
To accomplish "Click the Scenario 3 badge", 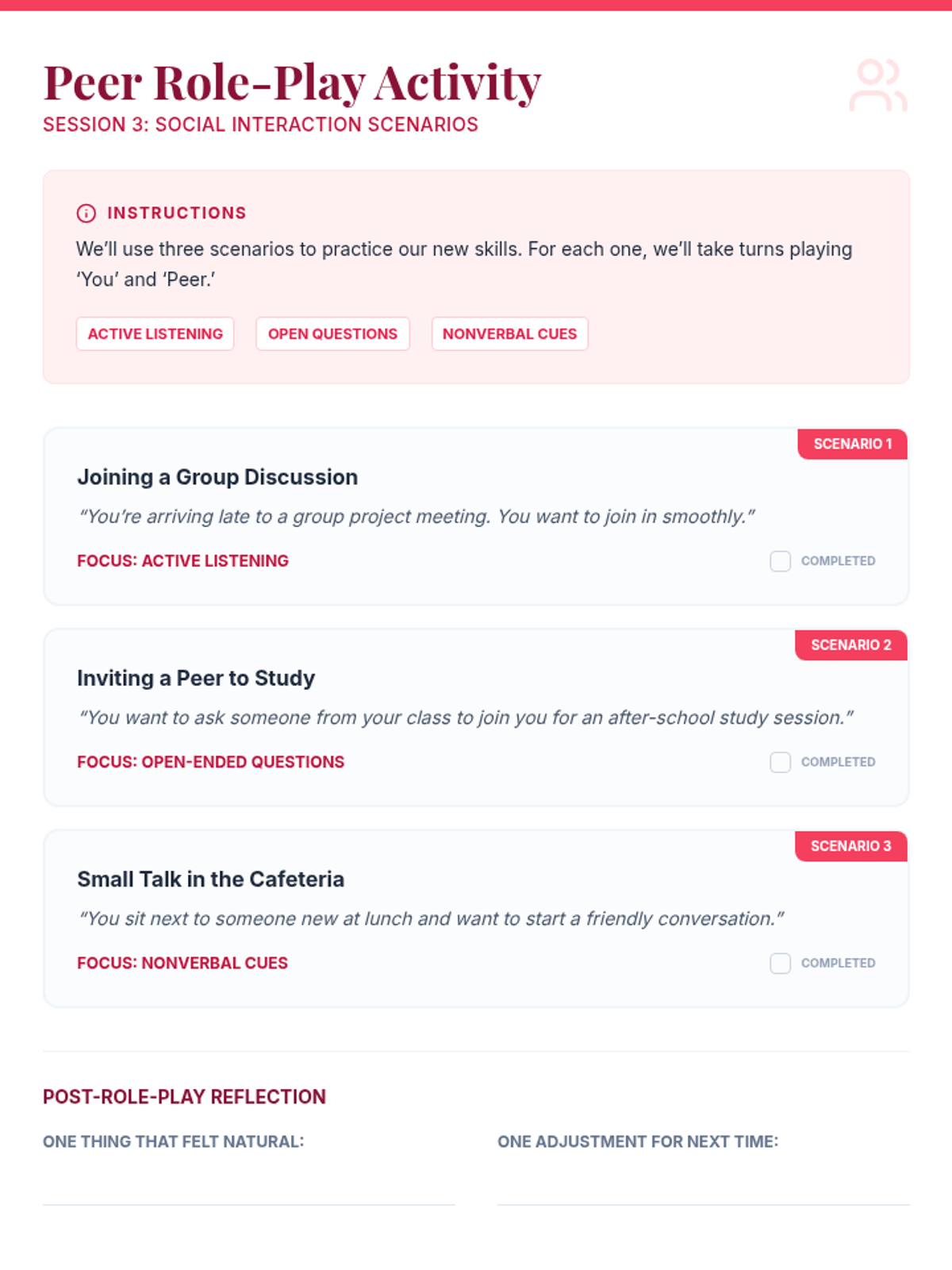I will pos(850,846).
